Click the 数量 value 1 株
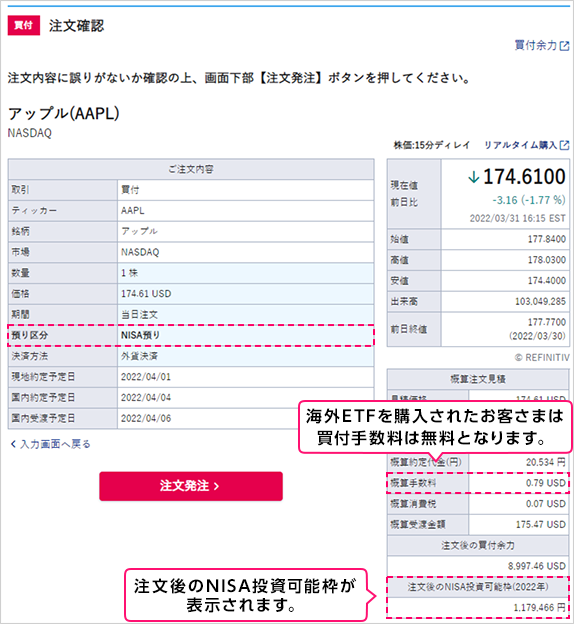Screen dimensions: 574x624 129,273
